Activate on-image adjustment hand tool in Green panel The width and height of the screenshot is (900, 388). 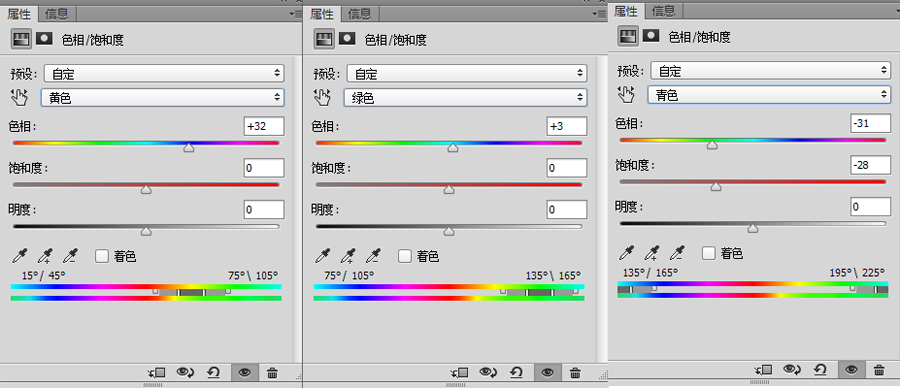click(x=323, y=98)
